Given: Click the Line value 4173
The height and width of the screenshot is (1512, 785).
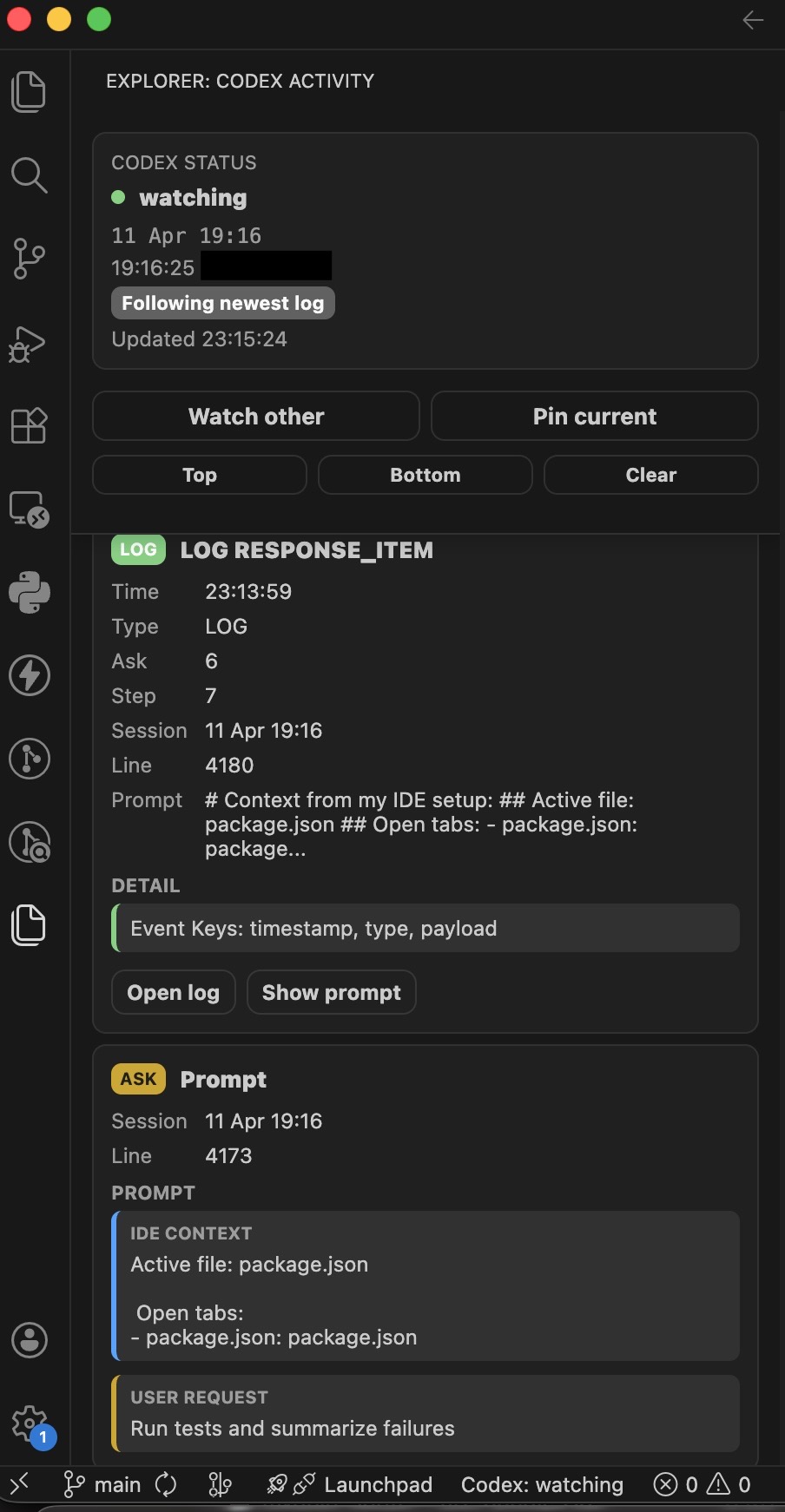Looking at the screenshot, I should [228, 1156].
